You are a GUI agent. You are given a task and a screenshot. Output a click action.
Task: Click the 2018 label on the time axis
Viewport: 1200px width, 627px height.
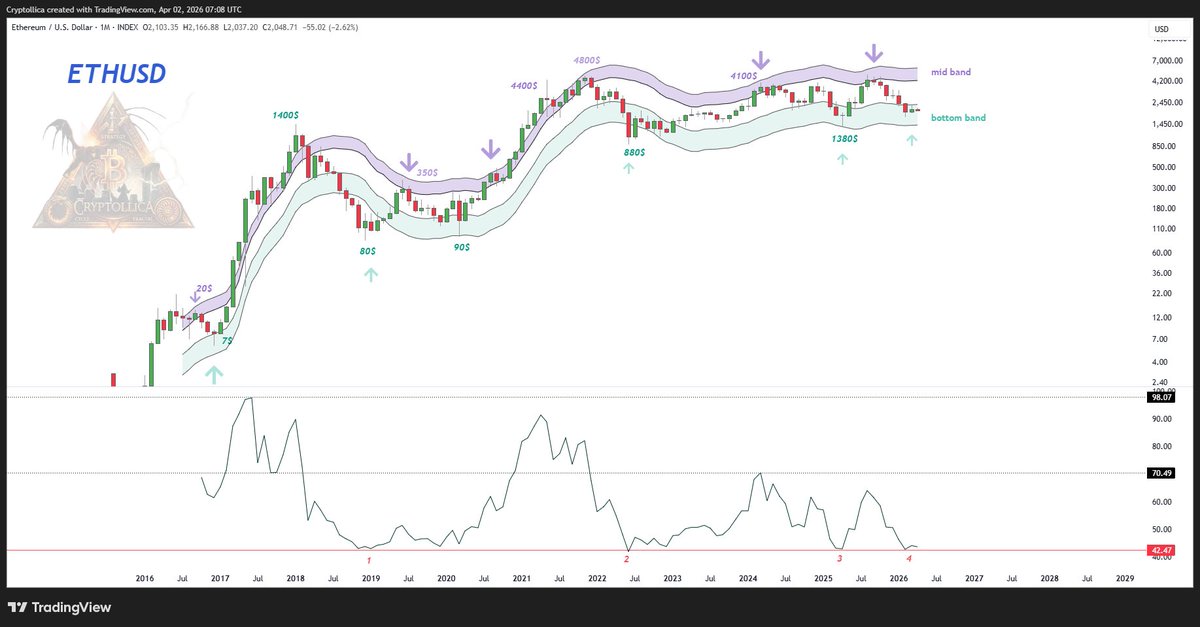tap(295, 579)
